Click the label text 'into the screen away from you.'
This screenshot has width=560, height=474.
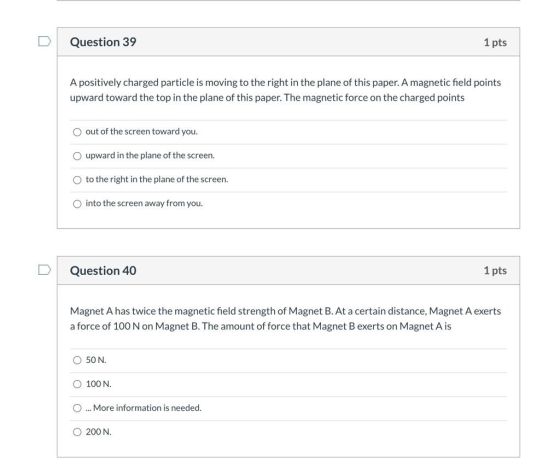pyautogui.click(x=144, y=203)
